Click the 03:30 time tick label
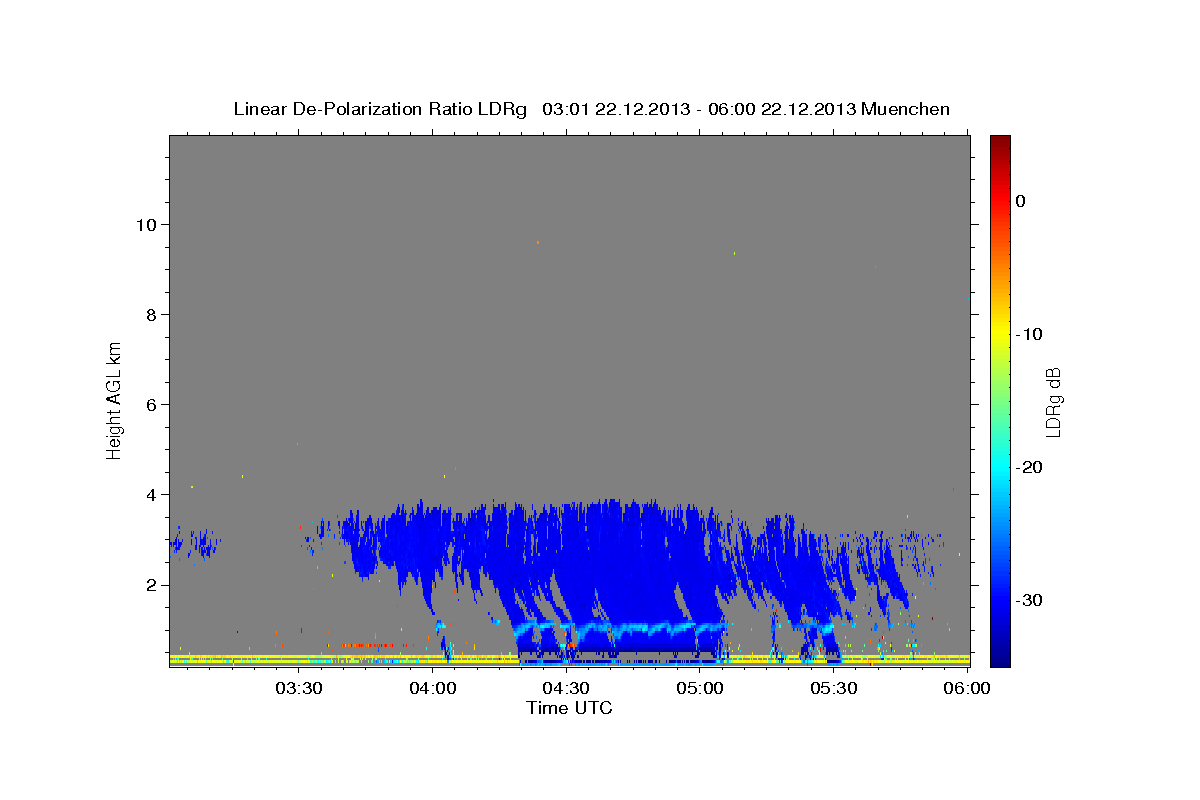Image resolution: width=1200 pixels, height=800 pixels. click(x=298, y=688)
